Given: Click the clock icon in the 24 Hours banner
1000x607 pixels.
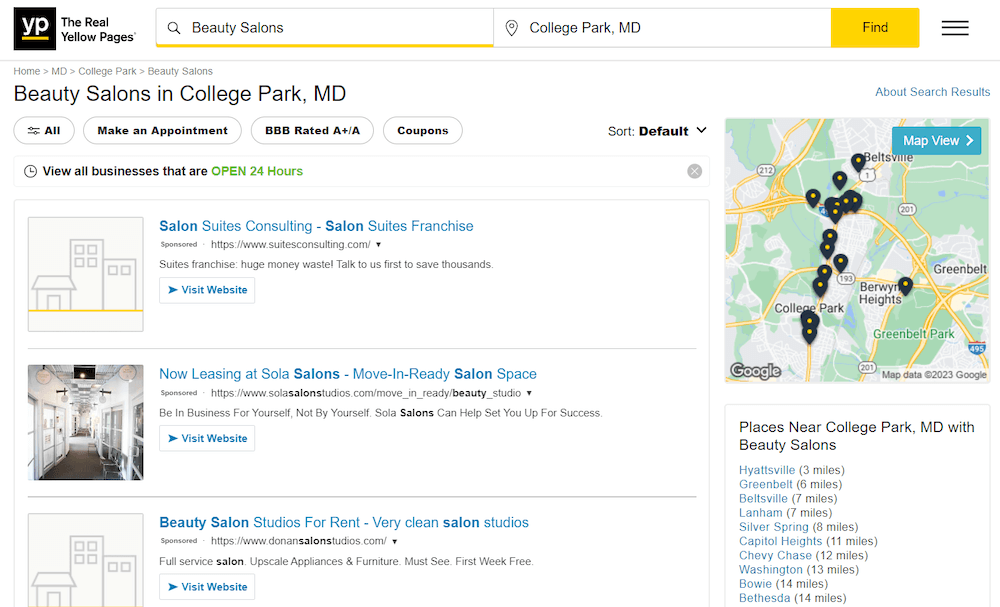Looking at the screenshot, I should pos(30,171).
